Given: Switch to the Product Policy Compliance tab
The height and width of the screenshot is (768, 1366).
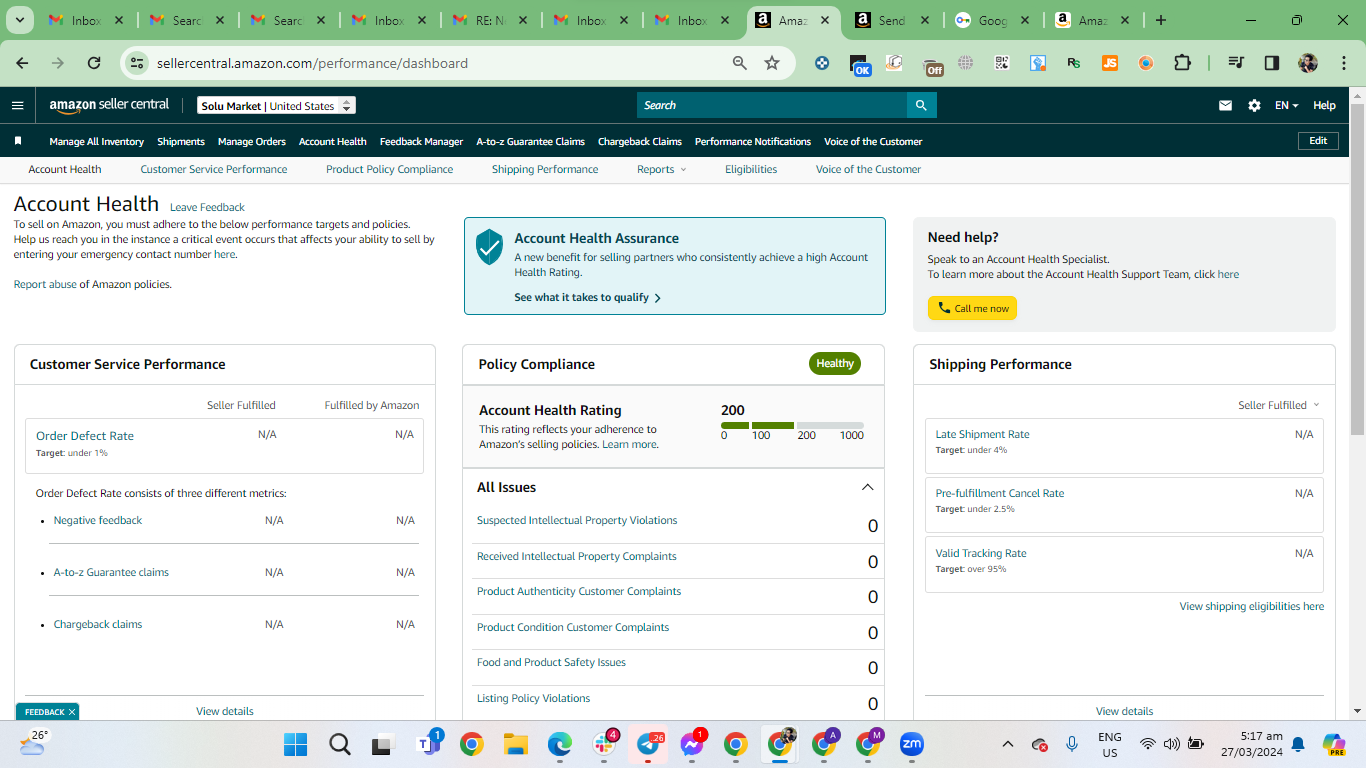Looking at the screenshot, I should click(x=390, y=169).
